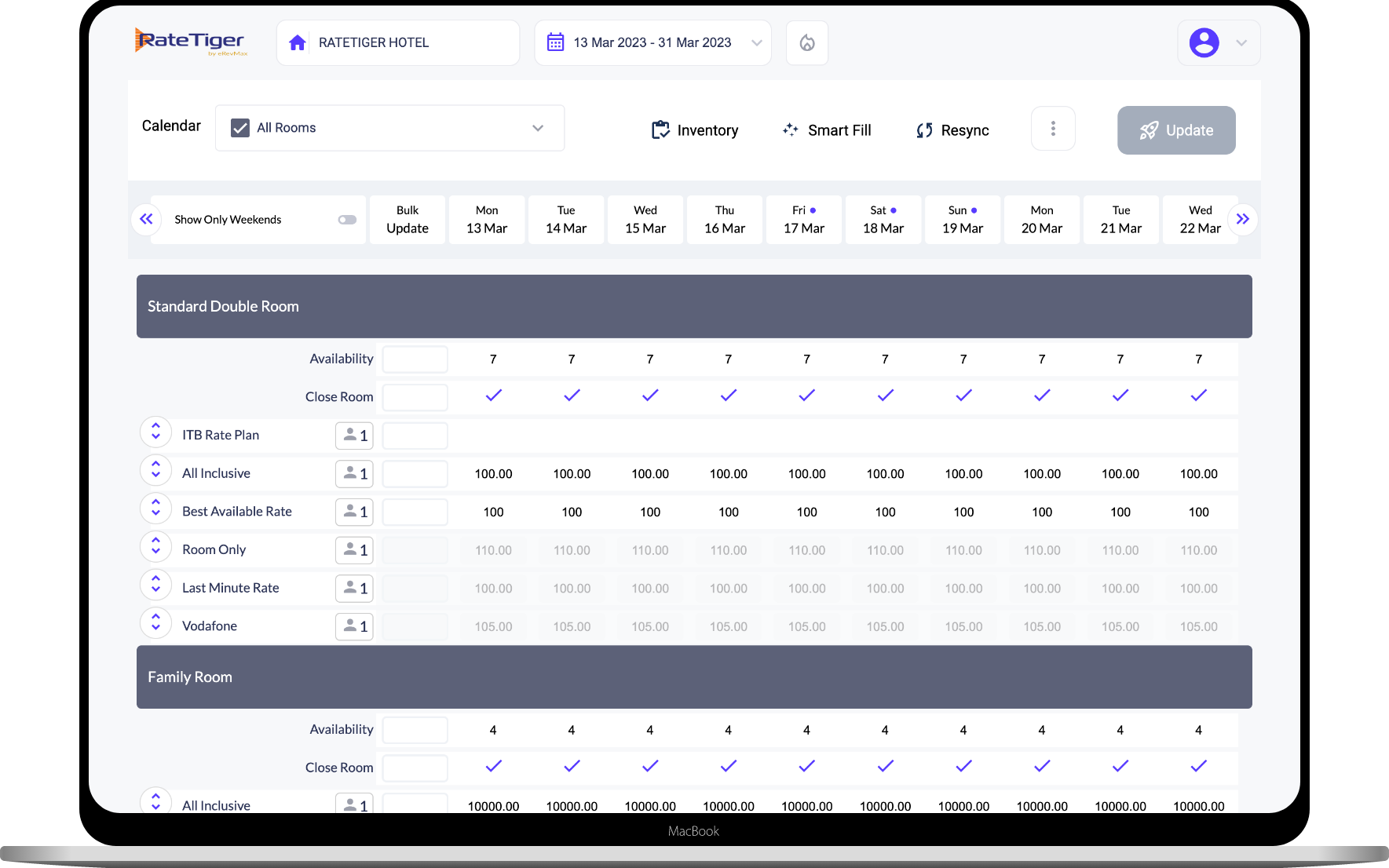Screen dimensions: 1389x868
Task: Expand the Best Available Rate row
Action: [155, 511]
